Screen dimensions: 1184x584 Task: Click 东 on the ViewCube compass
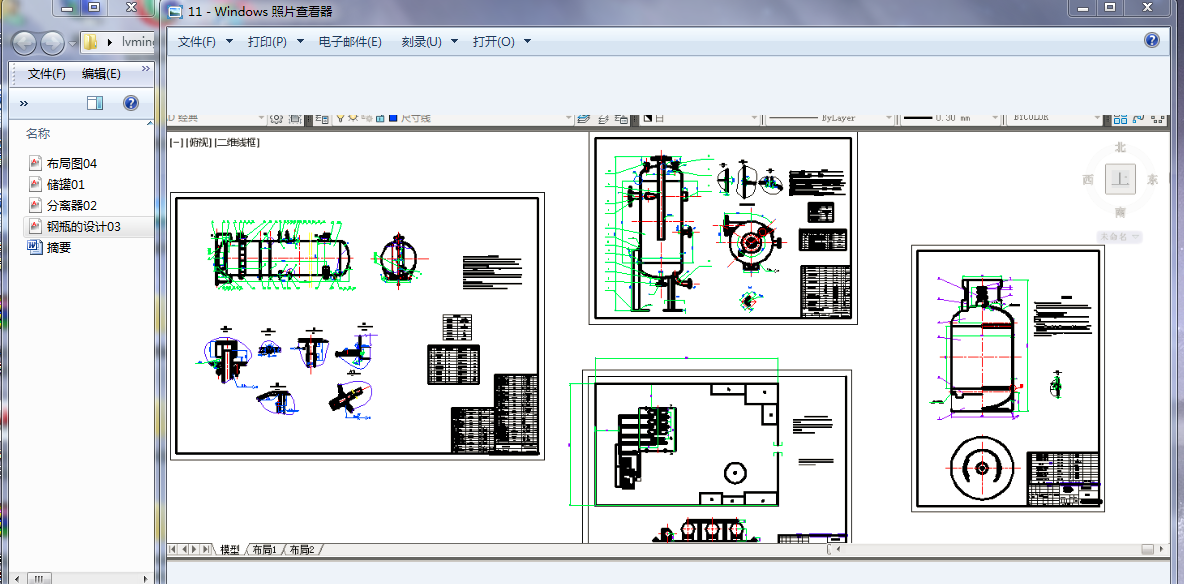click(1152, 180)
